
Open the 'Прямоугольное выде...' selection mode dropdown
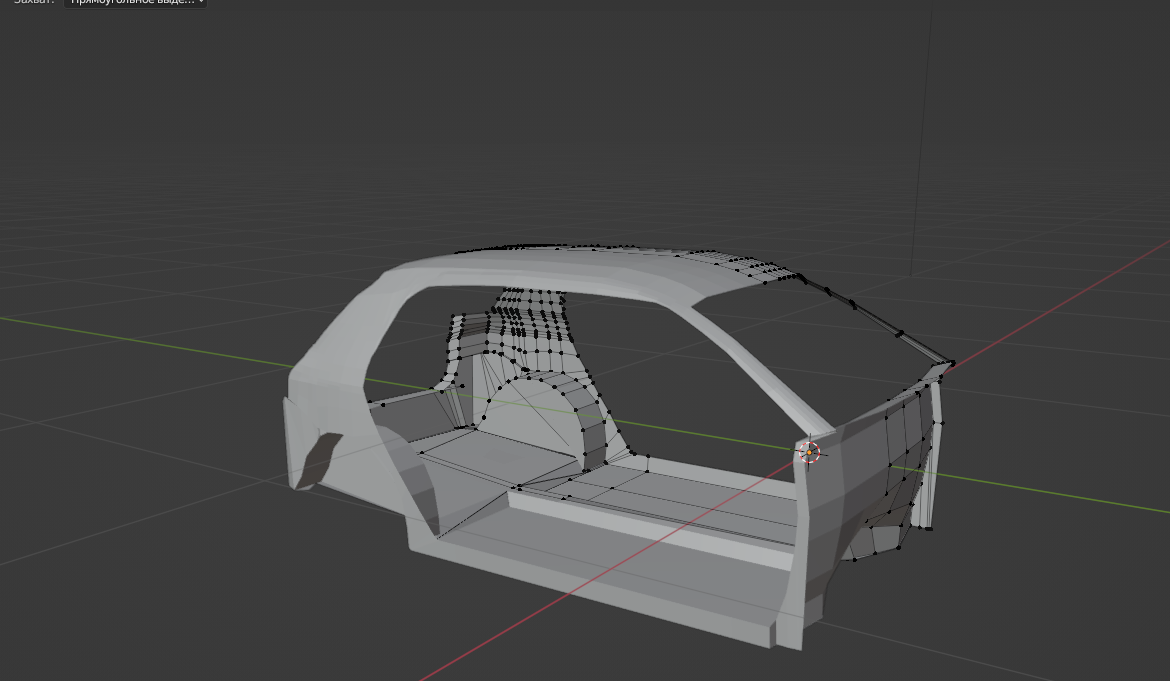click(135, 2)
